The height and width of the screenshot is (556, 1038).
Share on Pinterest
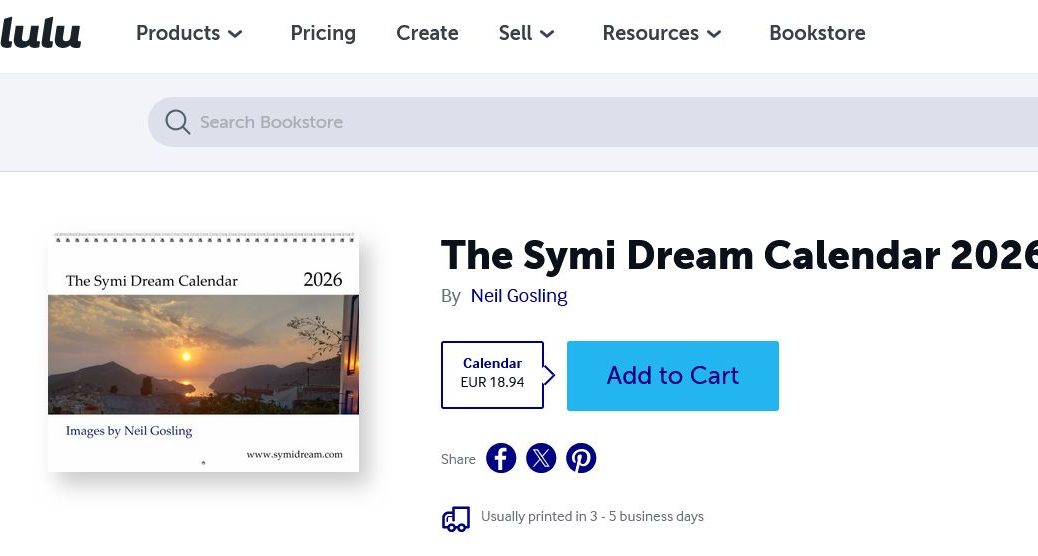coord(581,458)
